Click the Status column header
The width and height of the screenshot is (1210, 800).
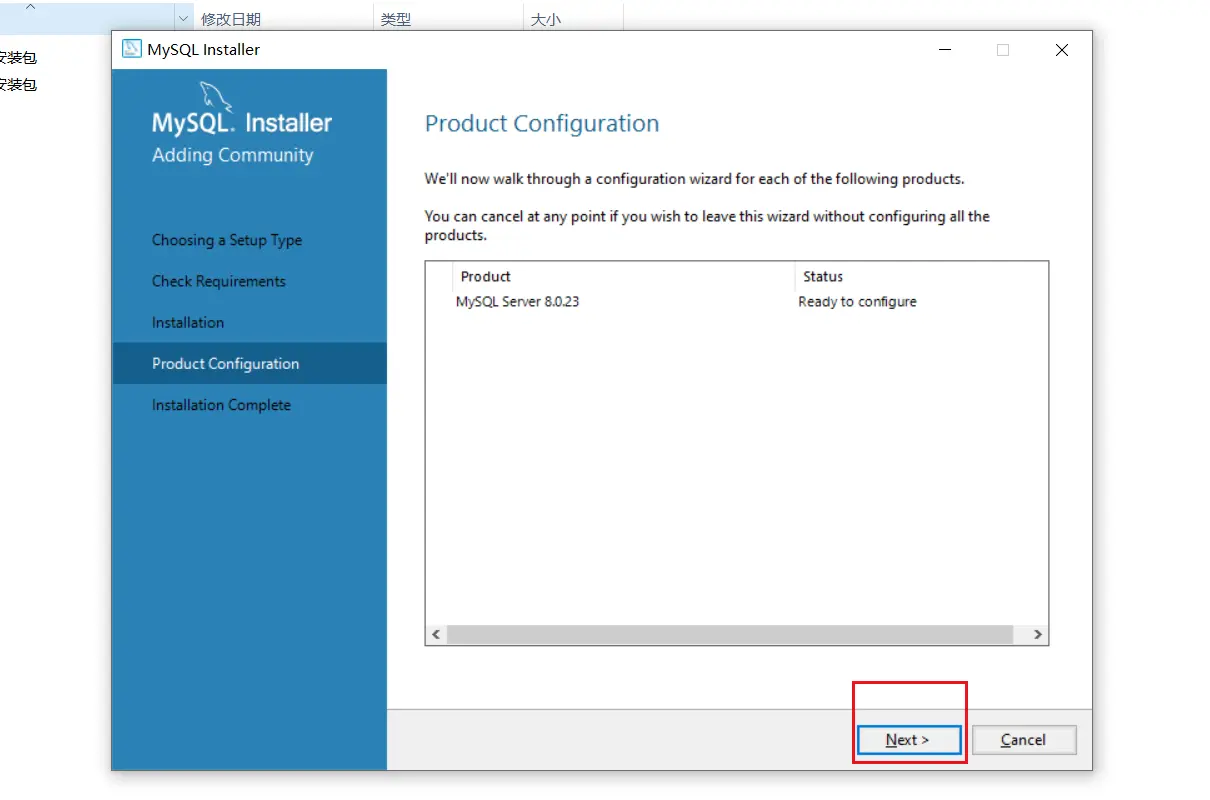point(921,276)
